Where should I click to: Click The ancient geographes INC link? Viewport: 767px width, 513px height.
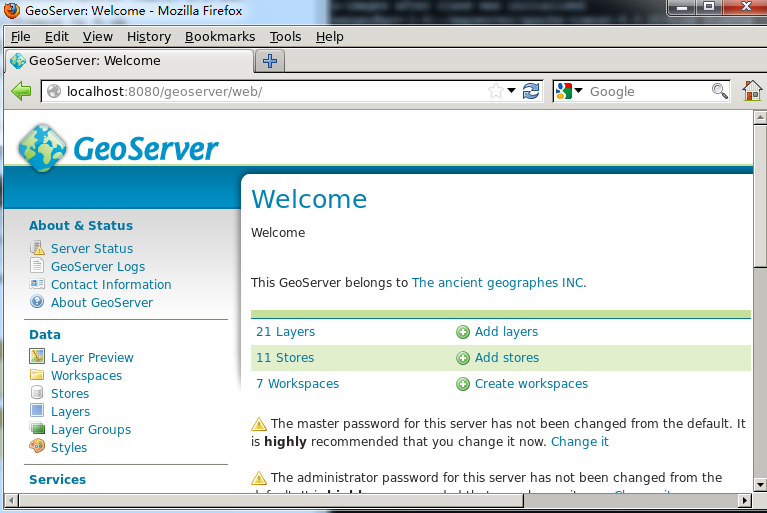point(498,283)
